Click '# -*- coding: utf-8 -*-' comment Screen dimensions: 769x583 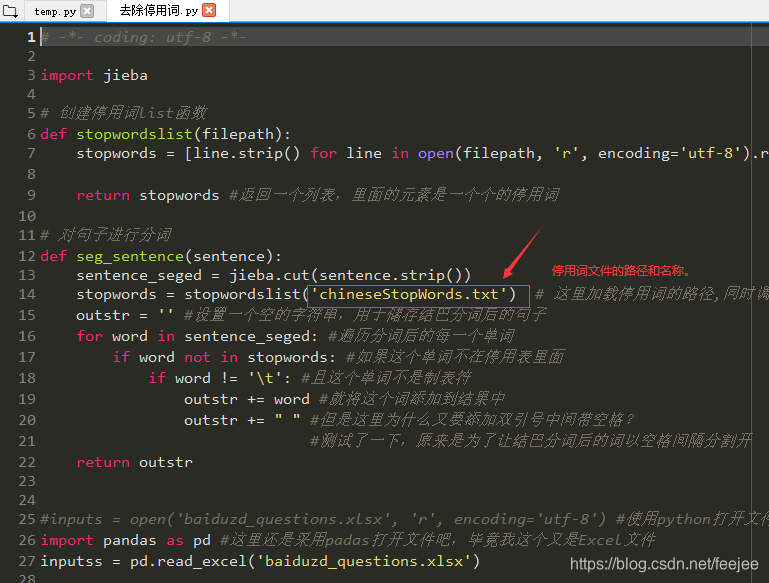point(143,37)
